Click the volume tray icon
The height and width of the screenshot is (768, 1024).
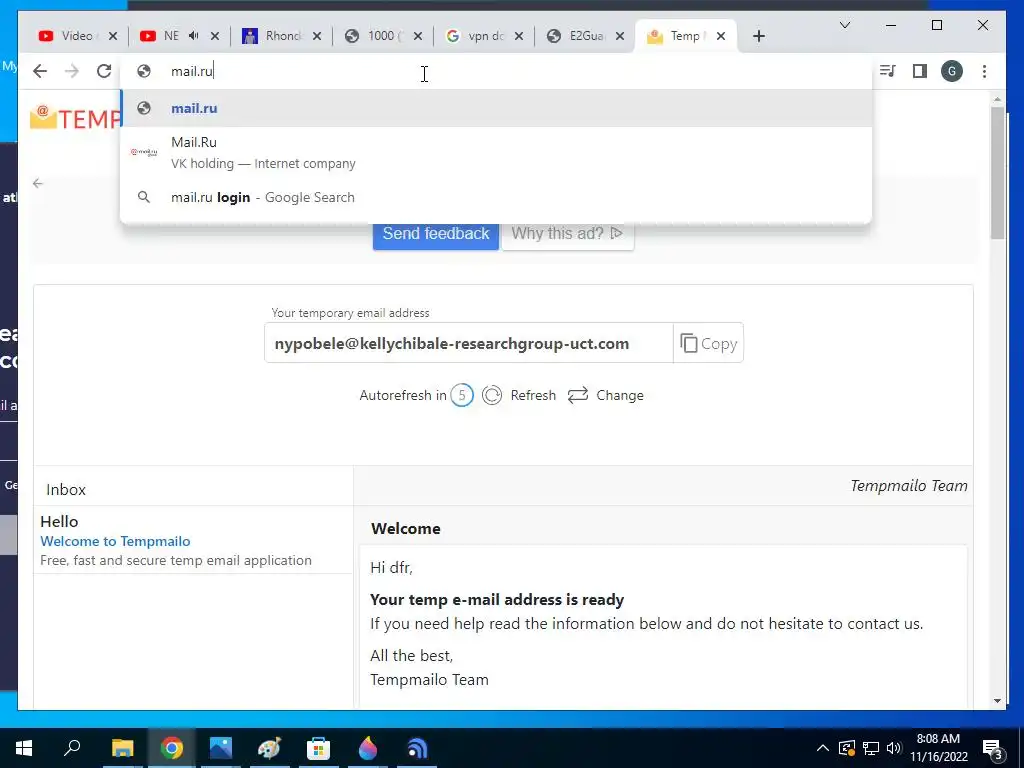point(894,748)
